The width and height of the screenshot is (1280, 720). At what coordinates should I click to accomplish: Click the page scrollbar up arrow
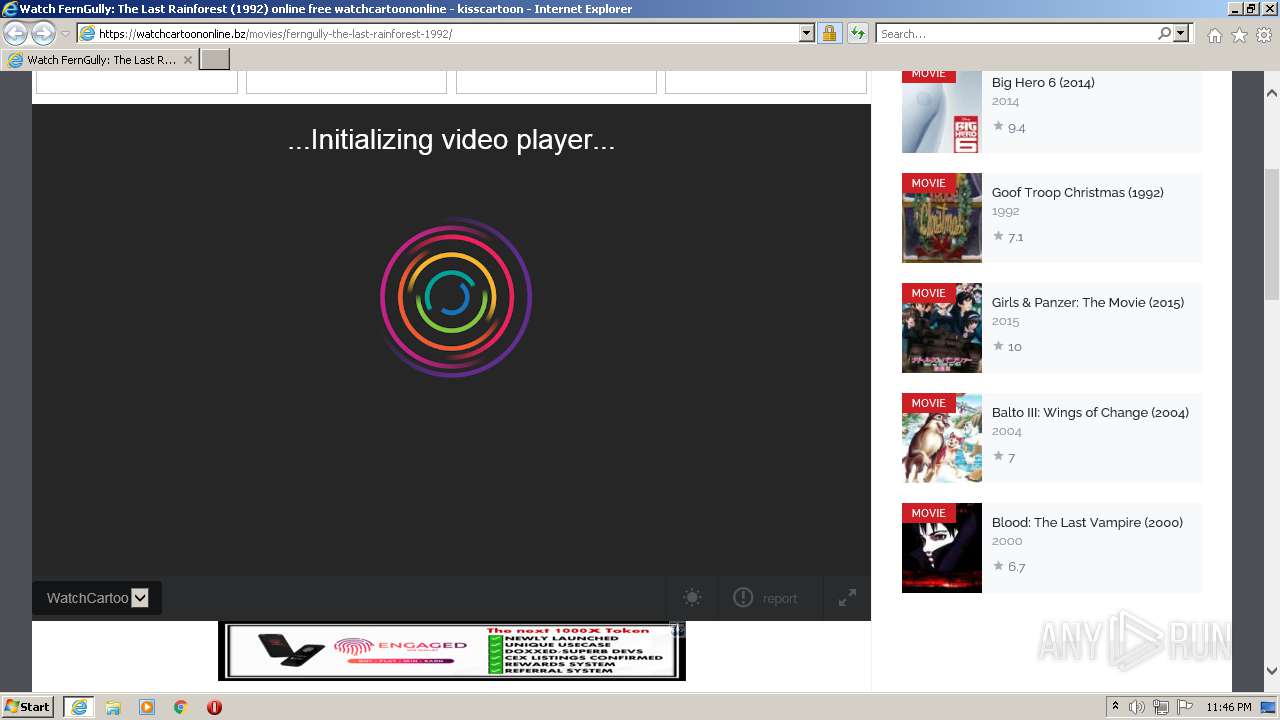point(1272,93)
